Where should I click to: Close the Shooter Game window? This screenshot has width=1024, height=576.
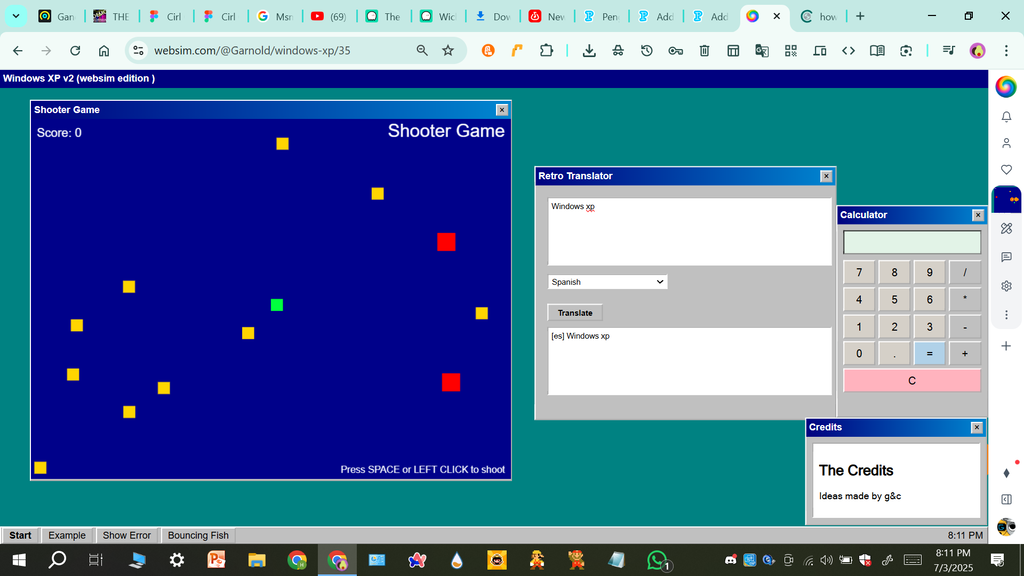[x=502, y=110]
